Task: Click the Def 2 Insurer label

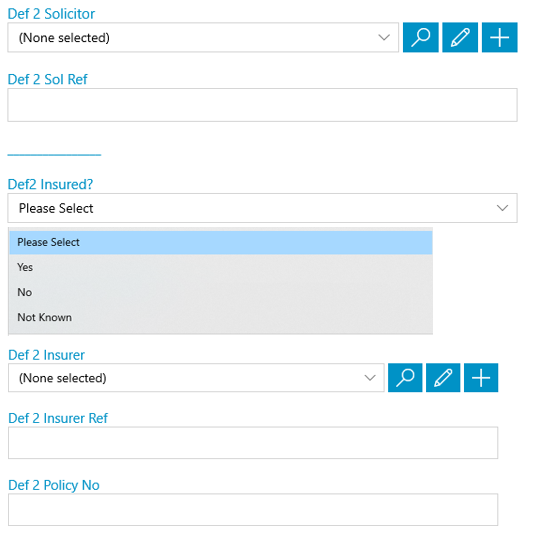Action: [x=46, y=355]
